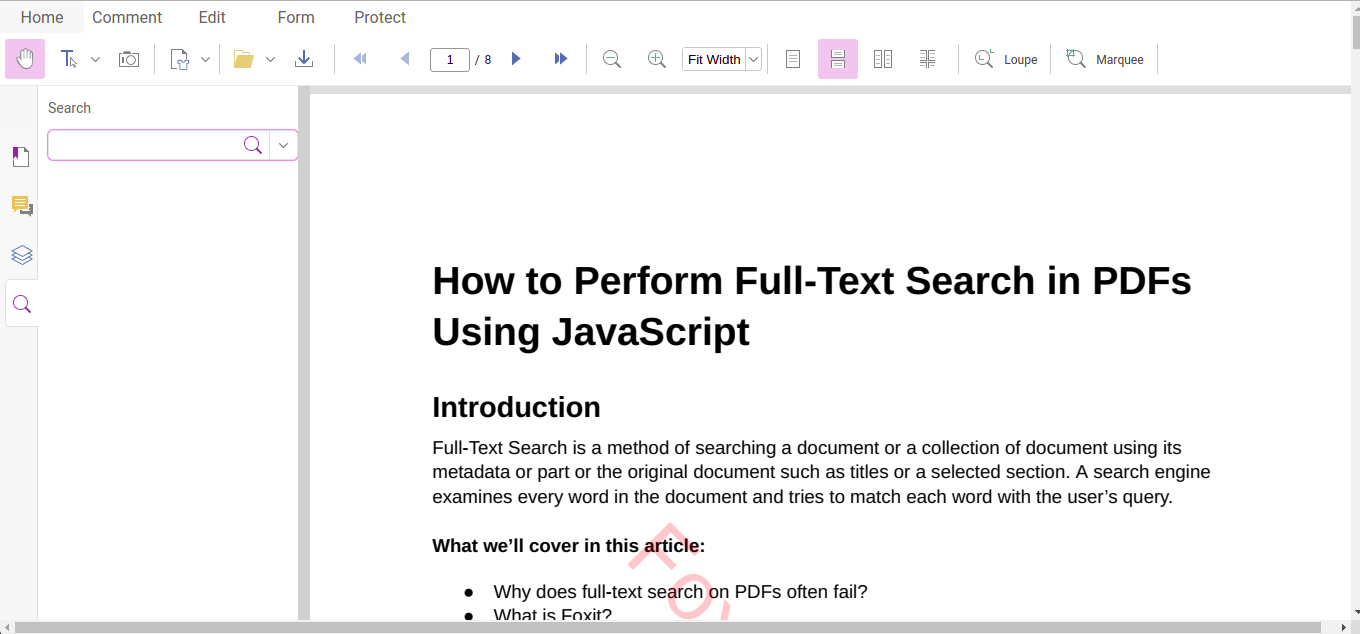Open the Comments panel in the sidebar
This screenshot has width=1360, height=634.
point(21,205)
